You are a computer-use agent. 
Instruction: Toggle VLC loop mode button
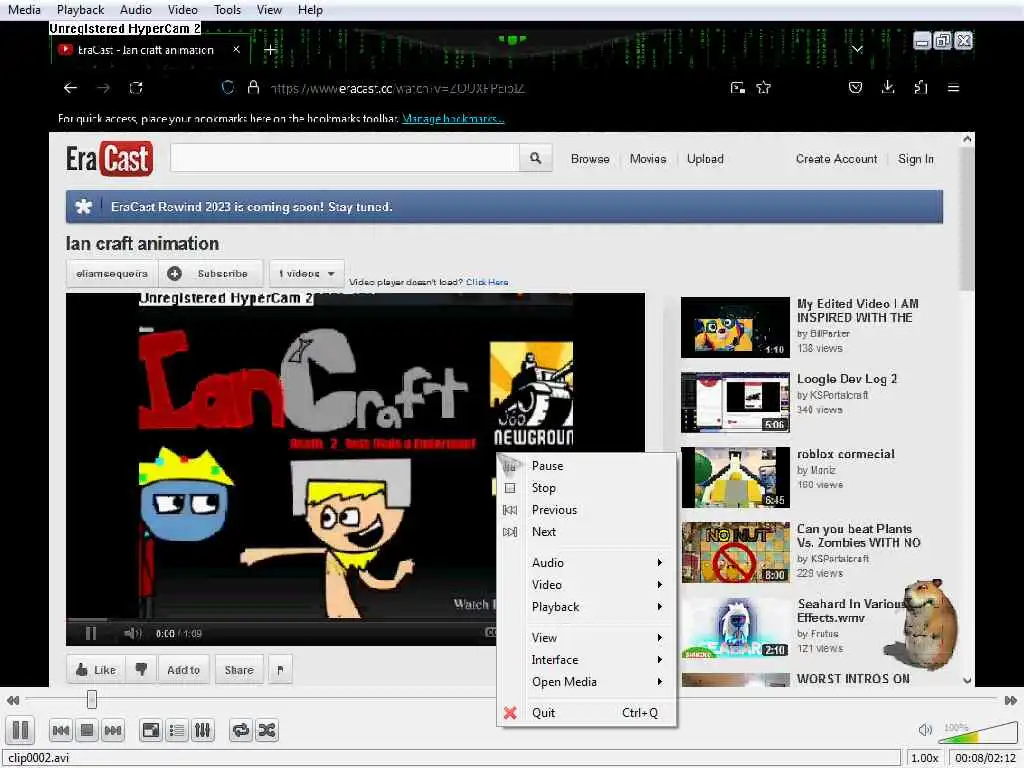(241, 730)
